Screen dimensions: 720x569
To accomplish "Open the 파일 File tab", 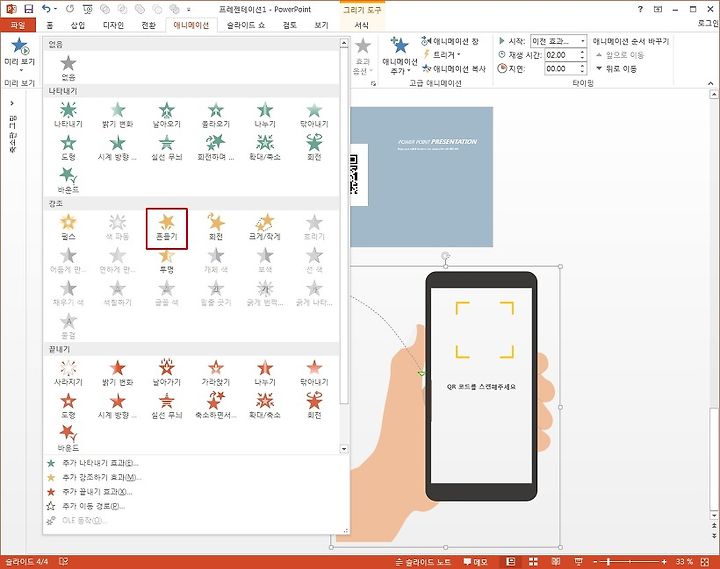I will click(x=18, y=25).
